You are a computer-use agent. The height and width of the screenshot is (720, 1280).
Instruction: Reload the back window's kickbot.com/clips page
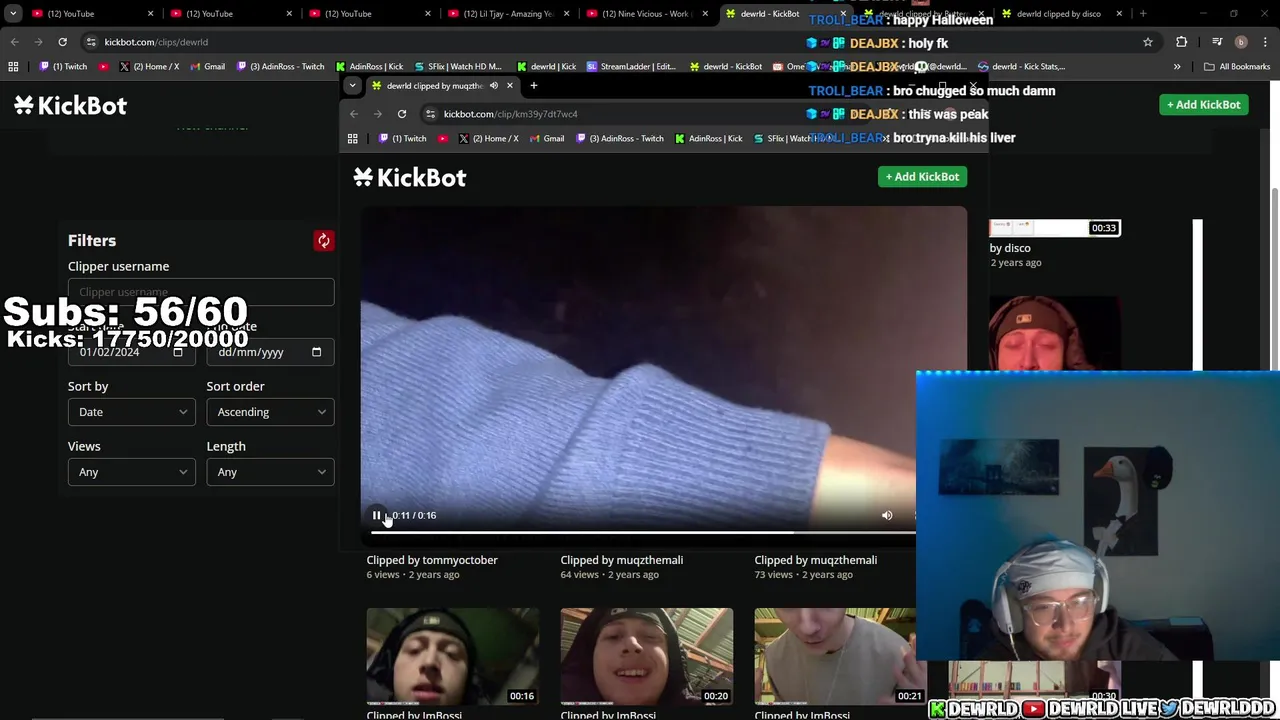tap(62, 42)
